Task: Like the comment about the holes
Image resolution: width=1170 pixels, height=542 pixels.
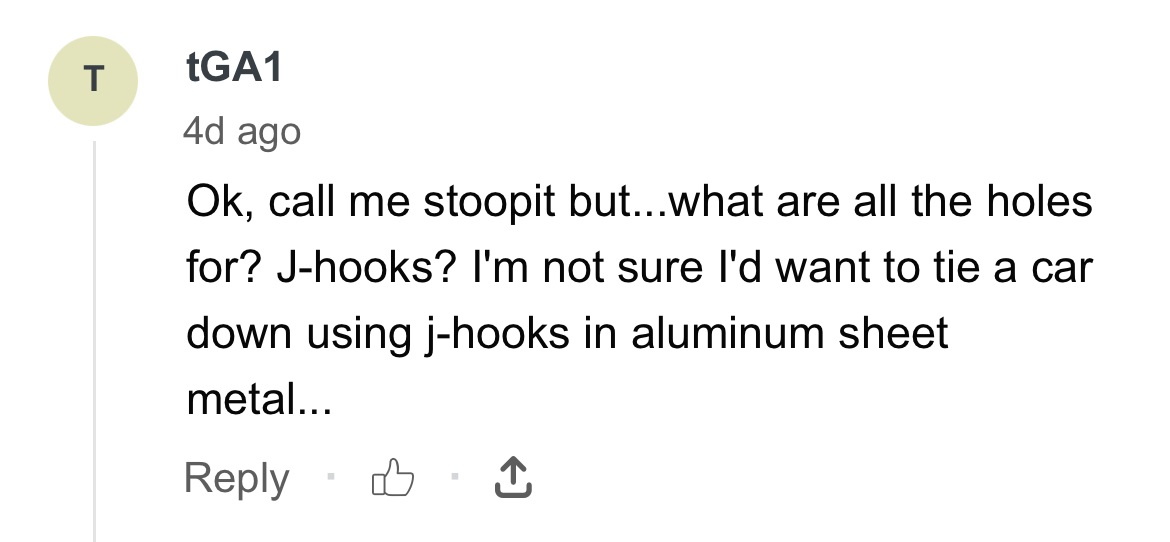Action: [x=392, y=480]
